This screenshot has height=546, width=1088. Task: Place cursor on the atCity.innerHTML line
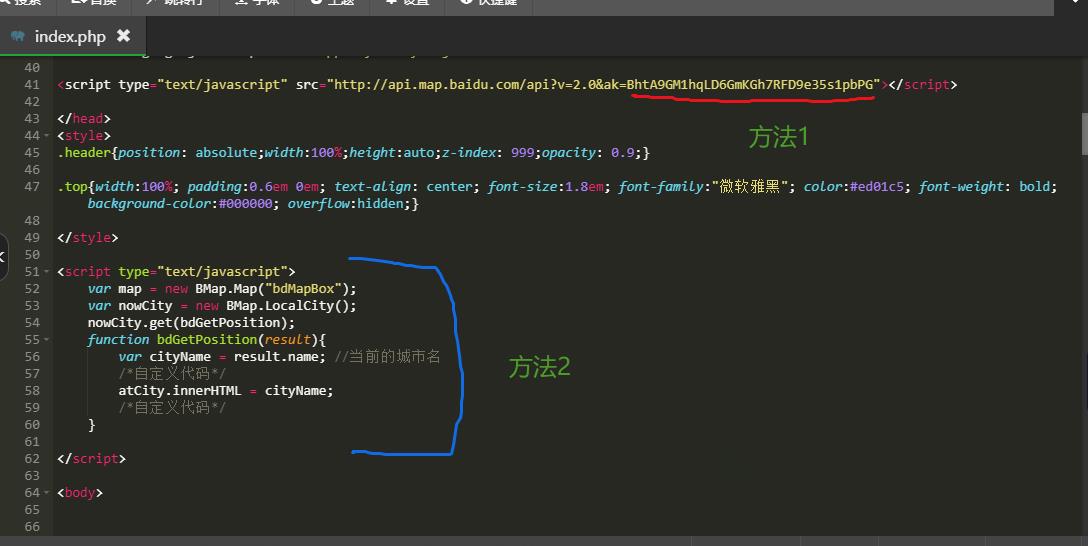(x=225, y=391)
